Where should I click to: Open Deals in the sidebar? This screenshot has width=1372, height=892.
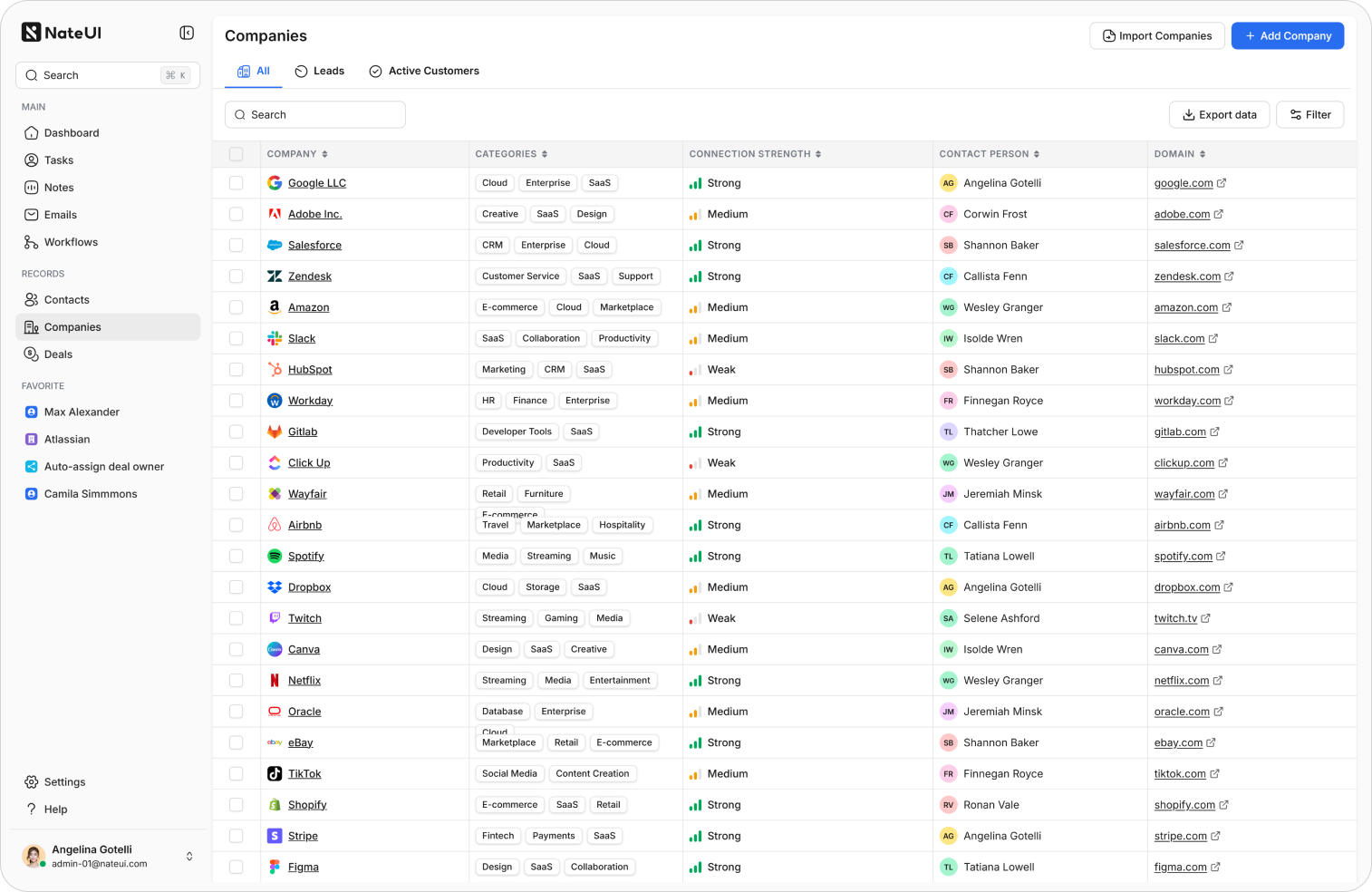[108, 354]
